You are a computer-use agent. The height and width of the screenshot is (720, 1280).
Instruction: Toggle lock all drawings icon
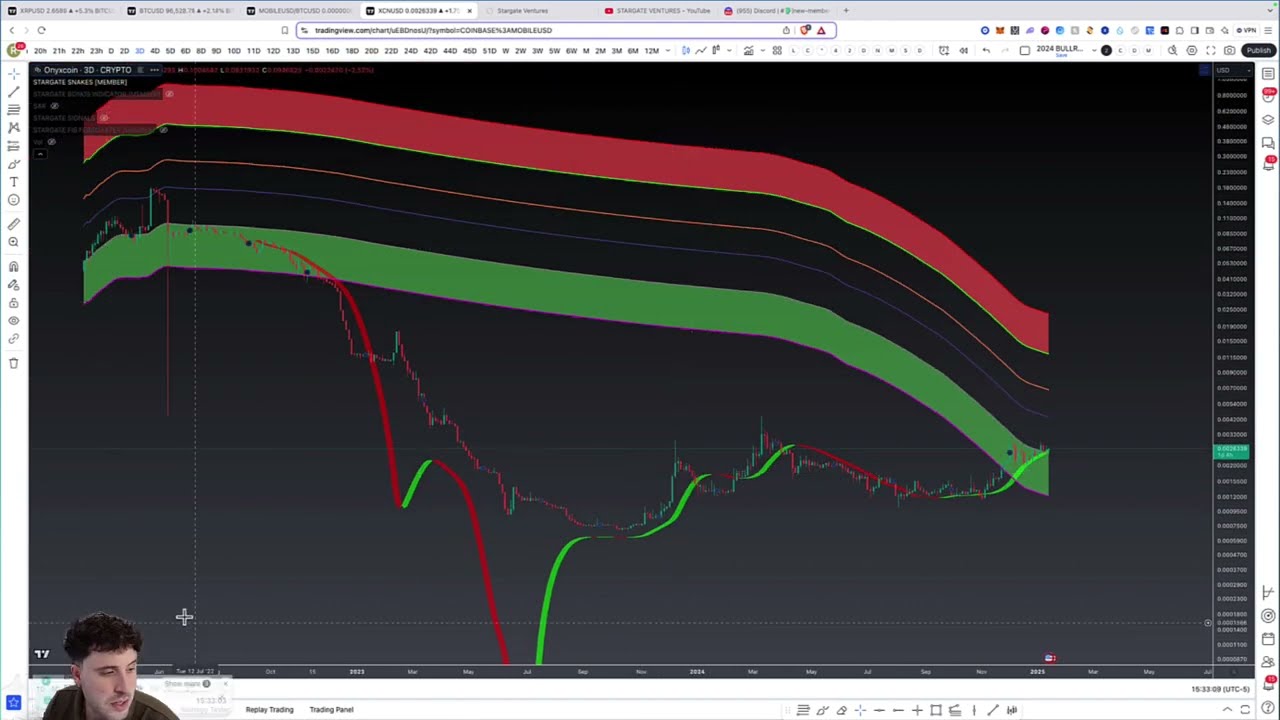13,303
